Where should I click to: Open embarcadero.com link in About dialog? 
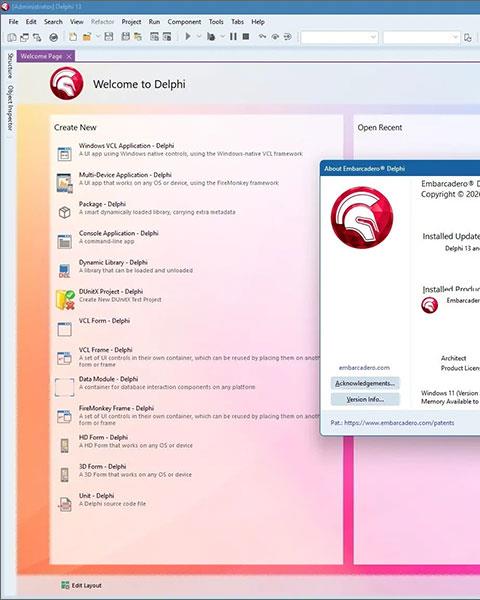364,368
